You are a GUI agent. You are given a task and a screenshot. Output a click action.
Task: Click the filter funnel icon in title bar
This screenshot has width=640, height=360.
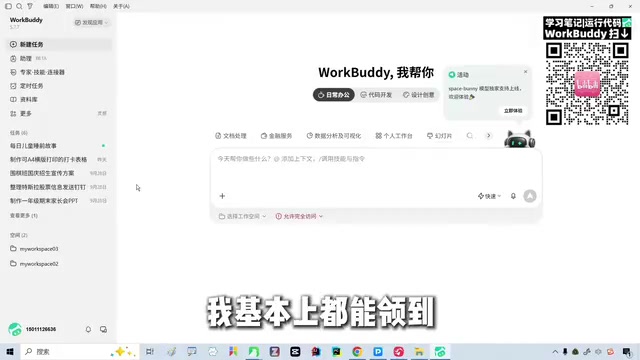pos(30,6)
